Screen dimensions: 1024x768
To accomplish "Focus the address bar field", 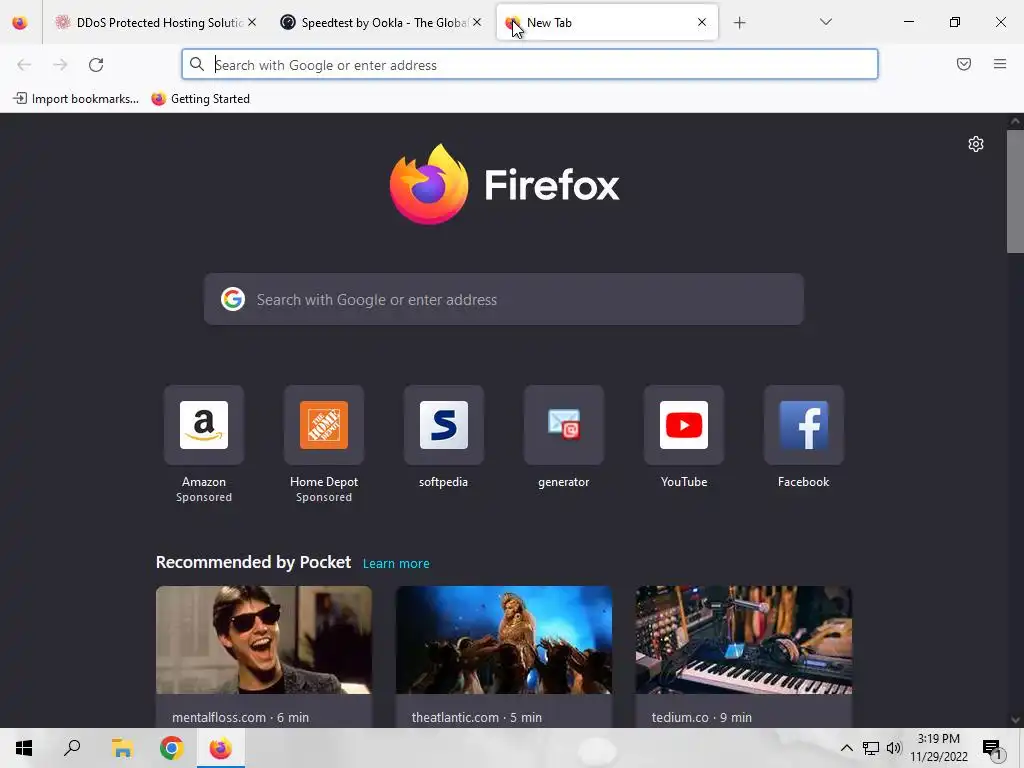I will [530, 65].
